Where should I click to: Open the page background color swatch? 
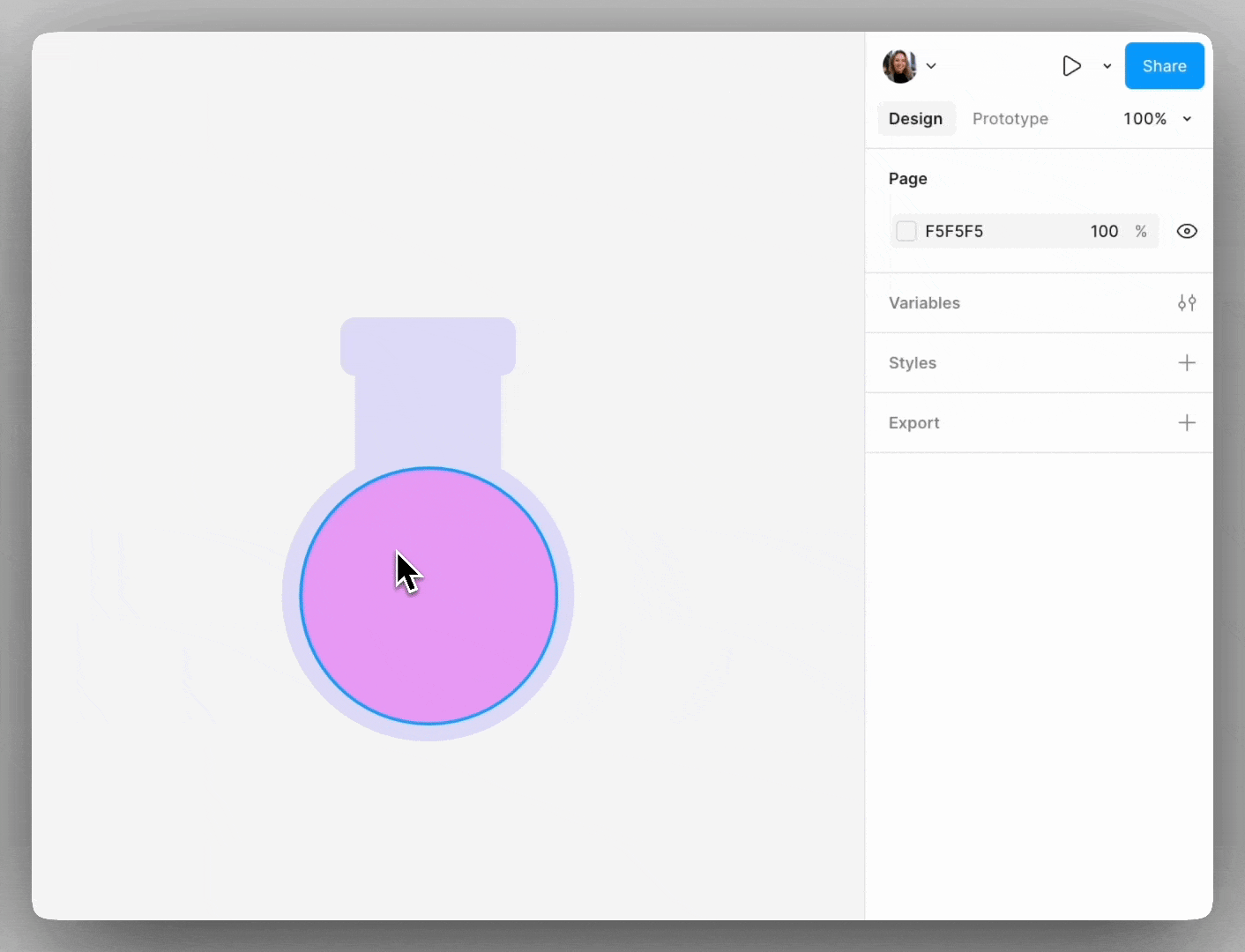(x=906, y=232)
